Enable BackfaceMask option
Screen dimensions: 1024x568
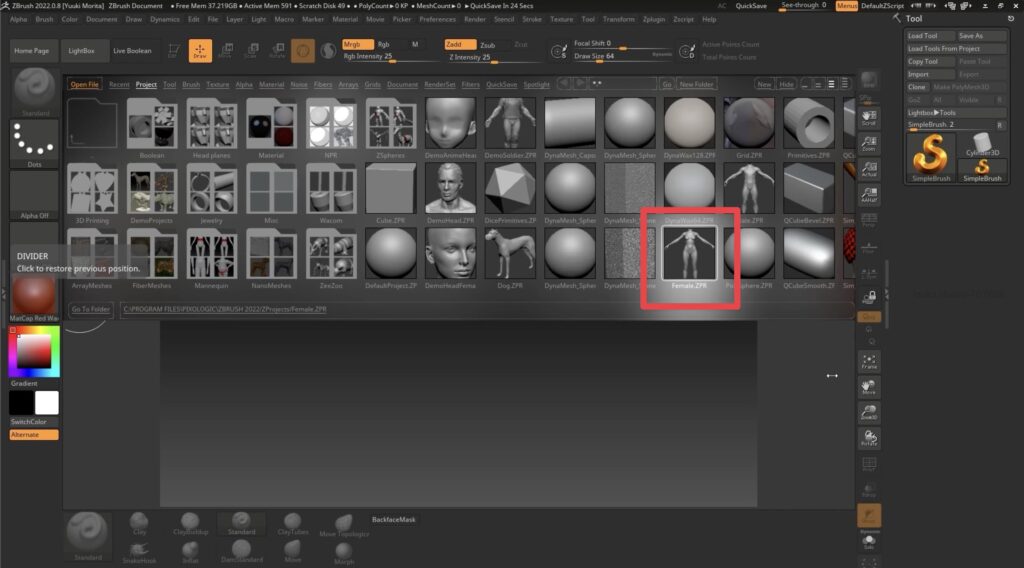393,520
